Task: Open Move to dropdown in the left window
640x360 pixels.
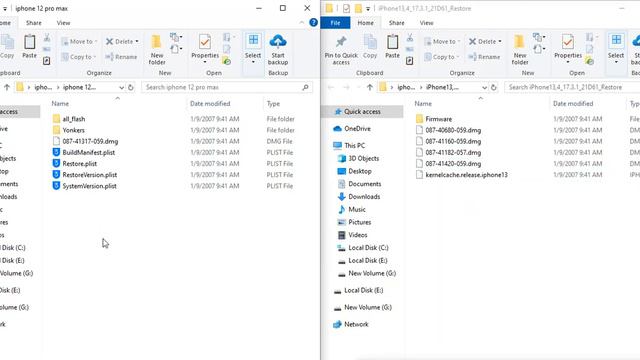Action: (79, 41)
